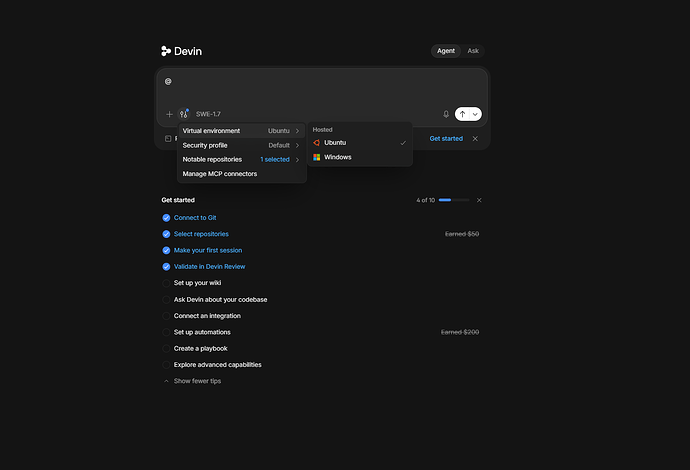Click the microphone voice input icon
This screenshot has width=690, height=470.
click(x=446, y=114)
